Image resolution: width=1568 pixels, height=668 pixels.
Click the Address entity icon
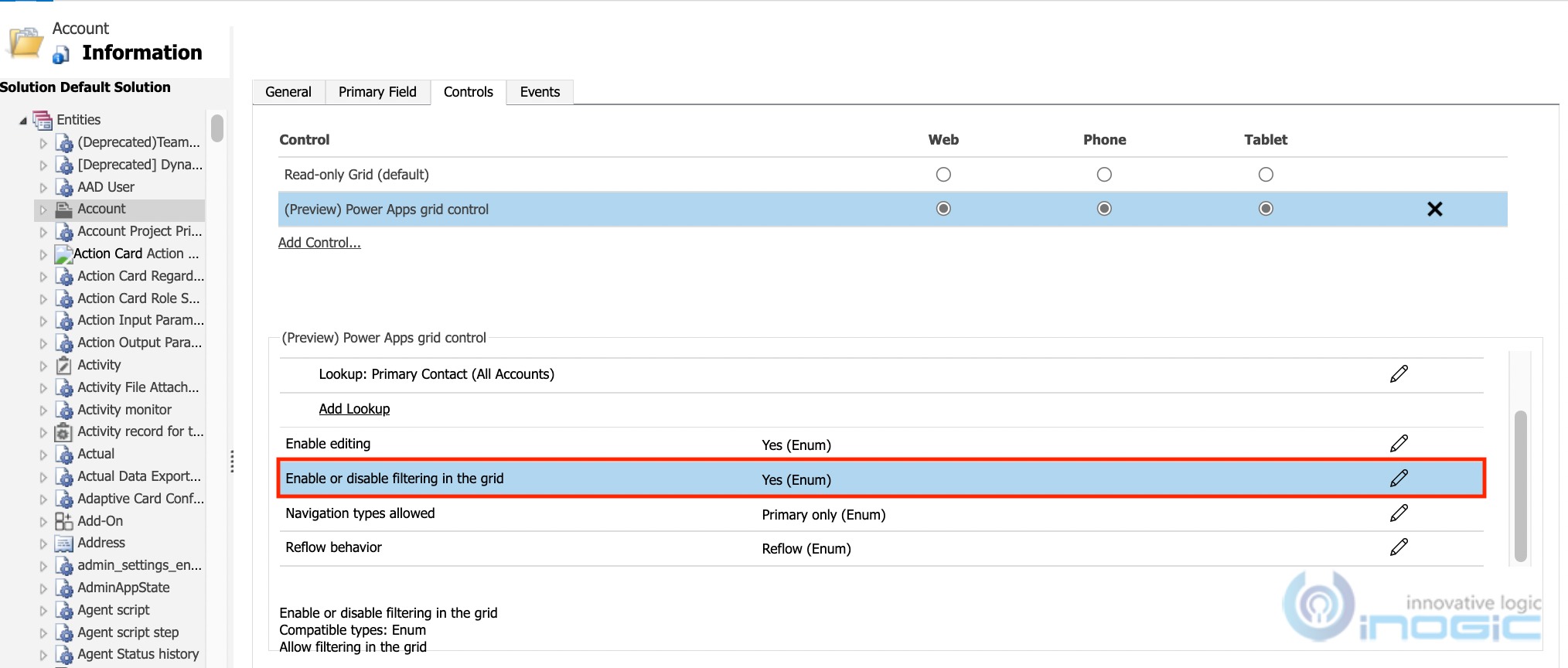(x=64, y=544)
